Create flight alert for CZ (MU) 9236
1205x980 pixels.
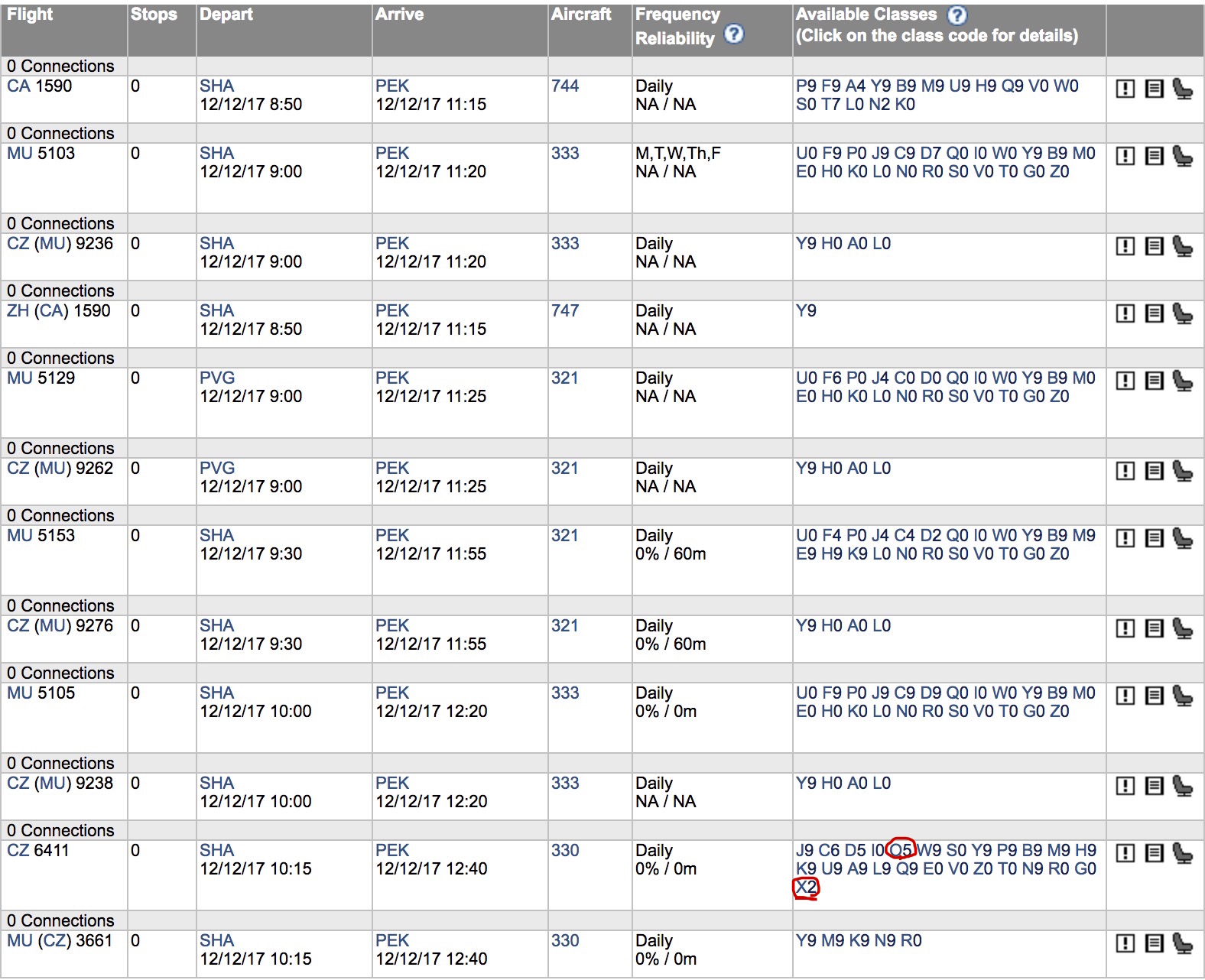tap(1125, 246)
